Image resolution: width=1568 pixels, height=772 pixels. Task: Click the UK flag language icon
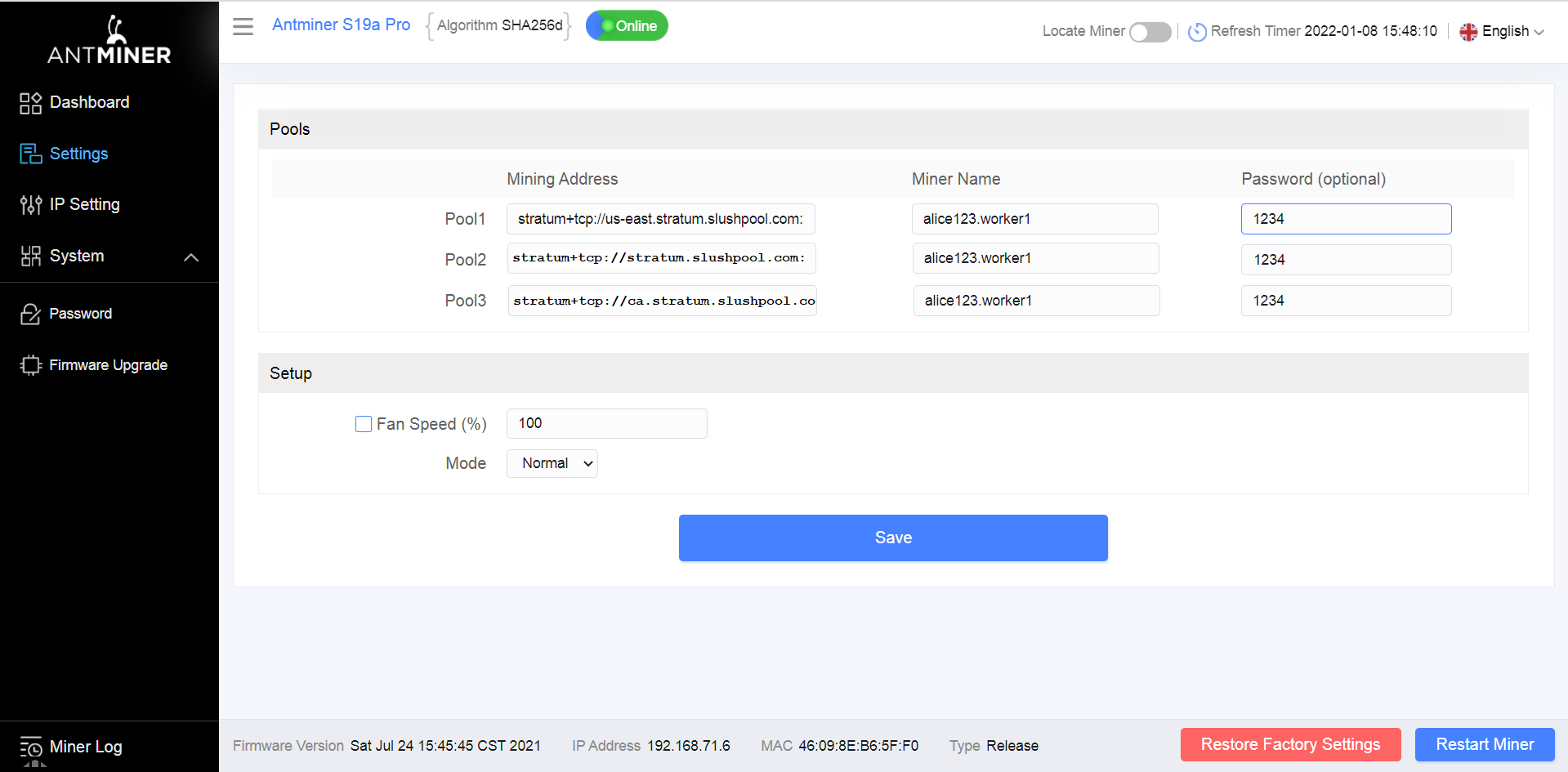click(x=1468, y=32)
